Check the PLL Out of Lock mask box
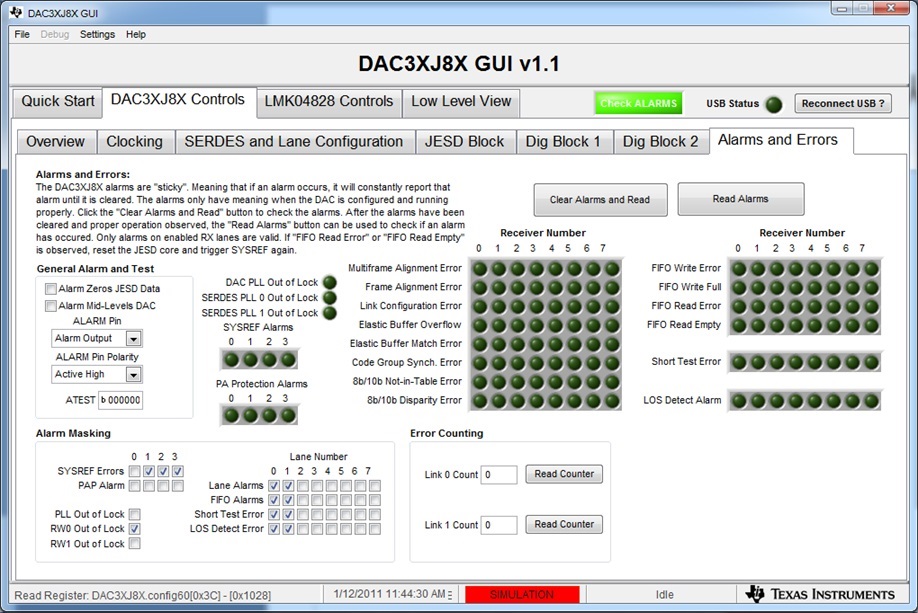 (135, 514)
